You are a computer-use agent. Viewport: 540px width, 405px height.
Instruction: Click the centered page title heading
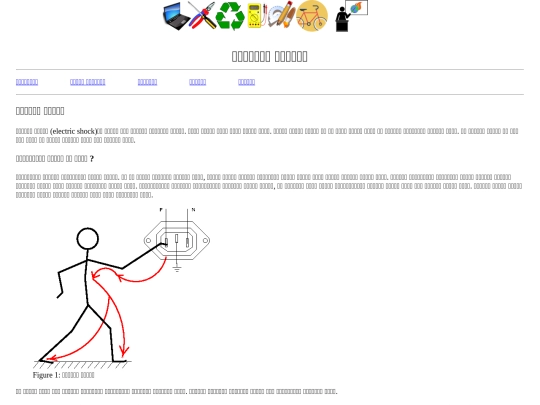(270, 56)
